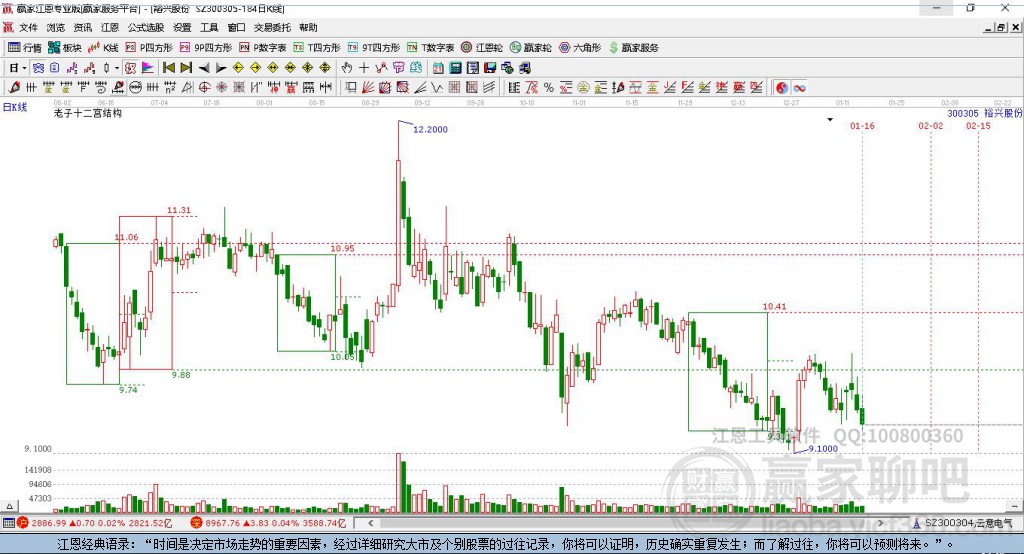
Task: Click the 02-15 time cycle marker
Action: [x=978, y=126]
